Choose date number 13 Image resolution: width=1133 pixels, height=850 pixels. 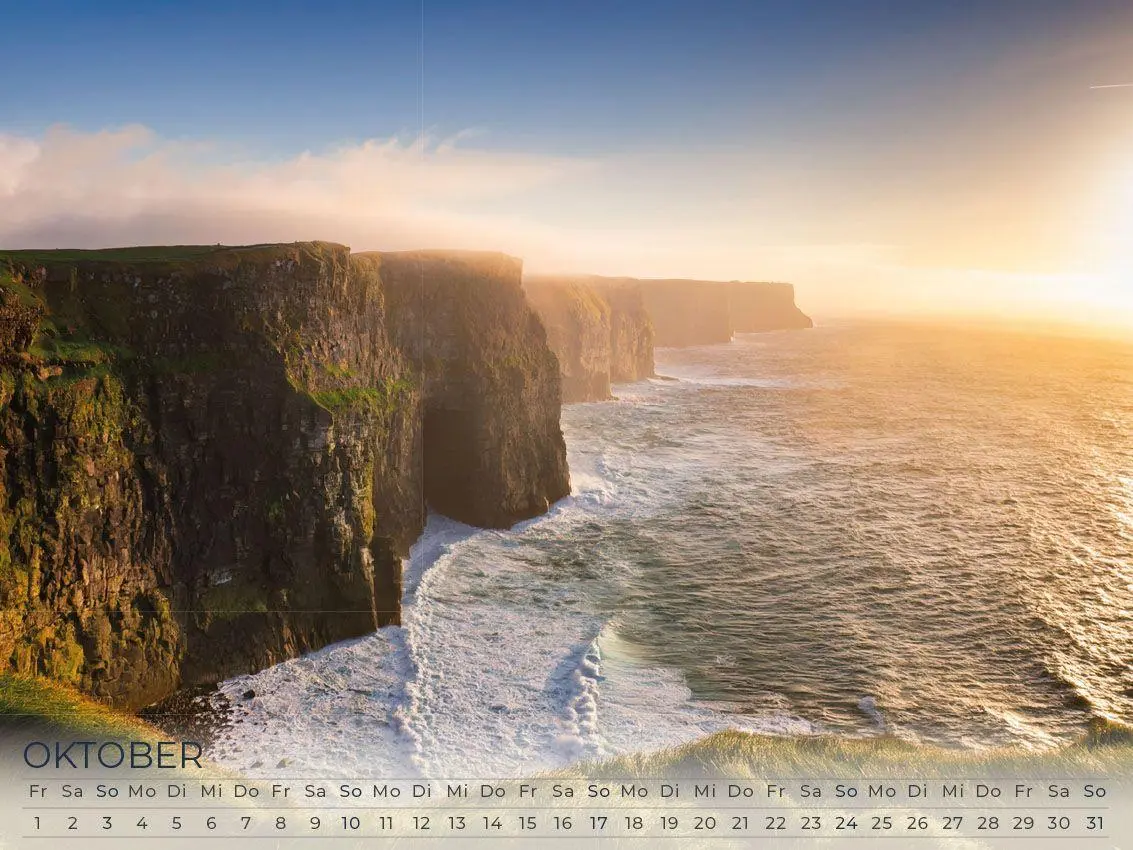(x=457, y=823)
